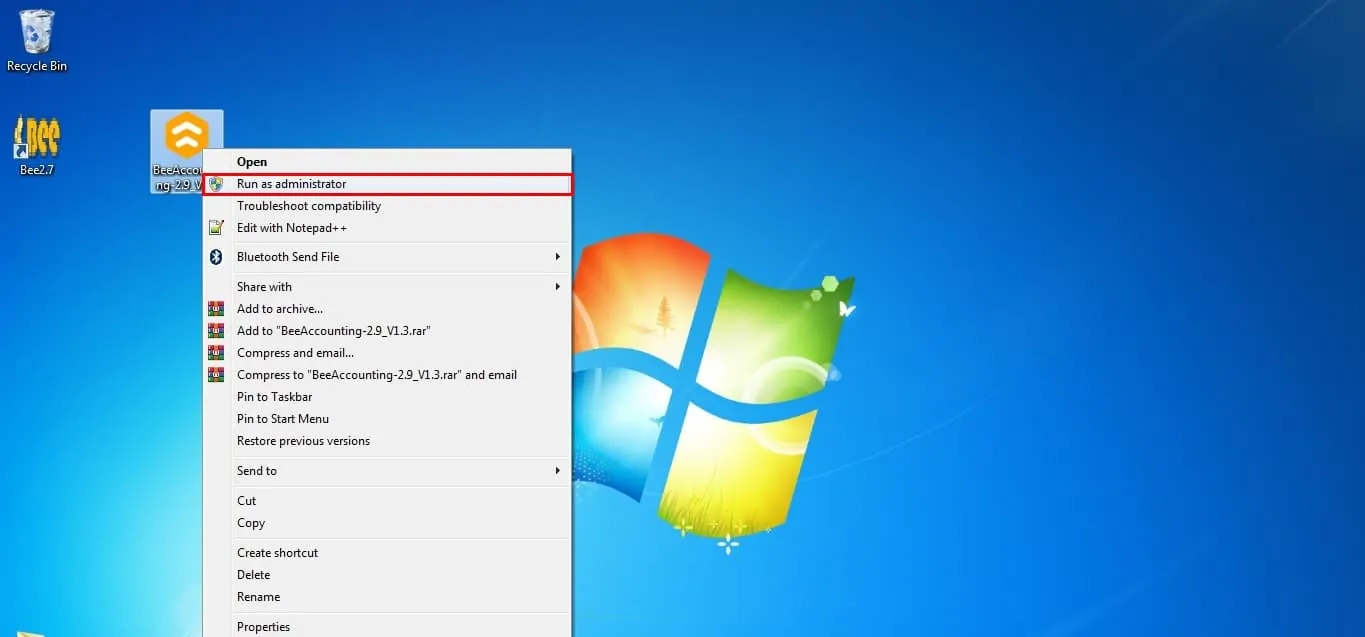1365x637 pixels.
Task: Select Compress to "BeeAccounting-2.9_V1.3.rar" and email
Action: coord(387,375)
